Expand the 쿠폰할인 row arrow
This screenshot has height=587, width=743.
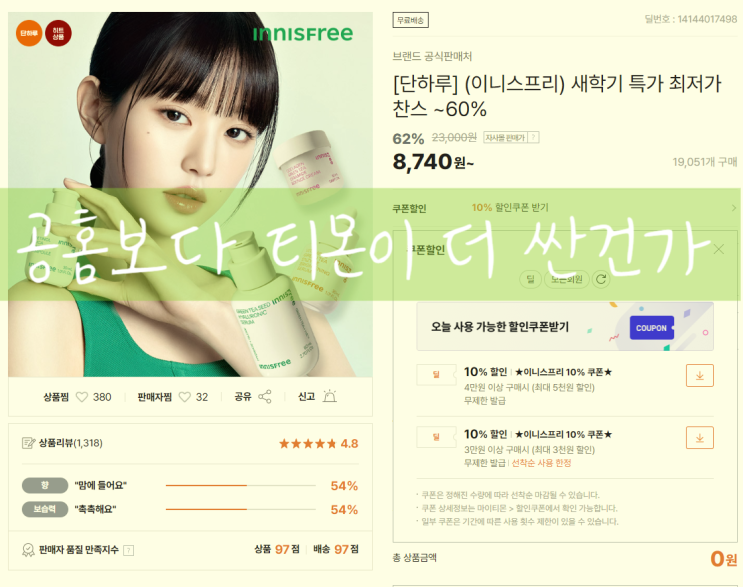(734, 208)
